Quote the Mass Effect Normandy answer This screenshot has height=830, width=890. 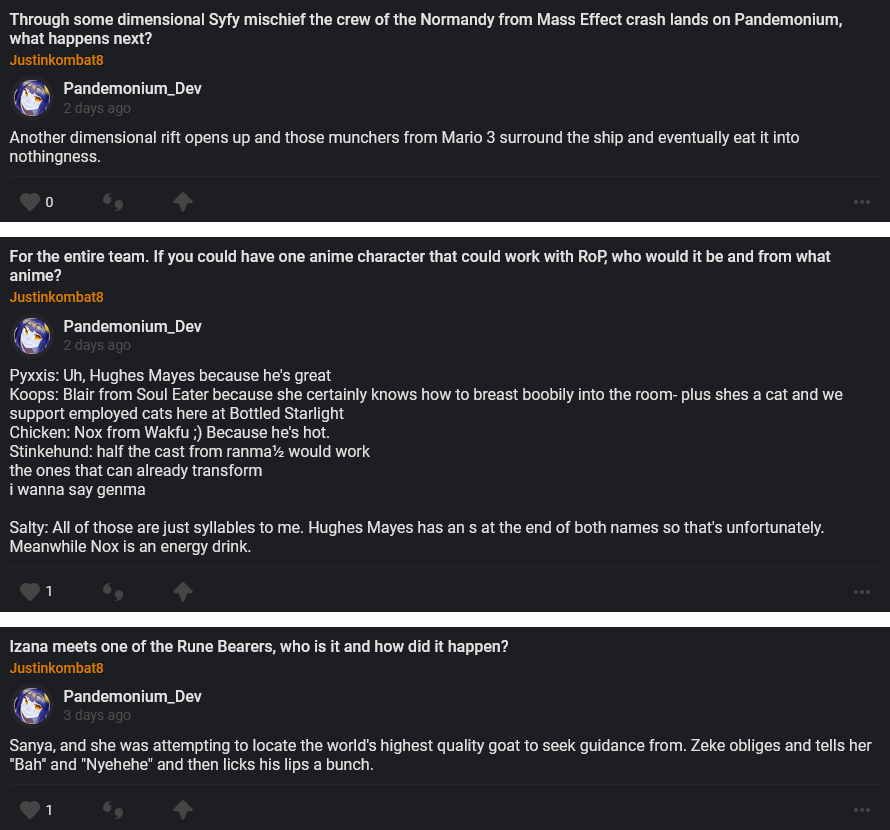coord(113,203)
